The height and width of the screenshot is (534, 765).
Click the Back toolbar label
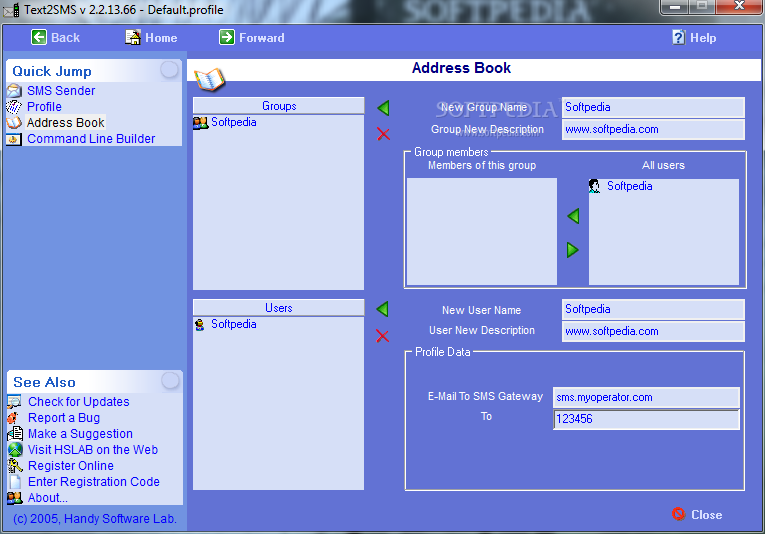65,38
